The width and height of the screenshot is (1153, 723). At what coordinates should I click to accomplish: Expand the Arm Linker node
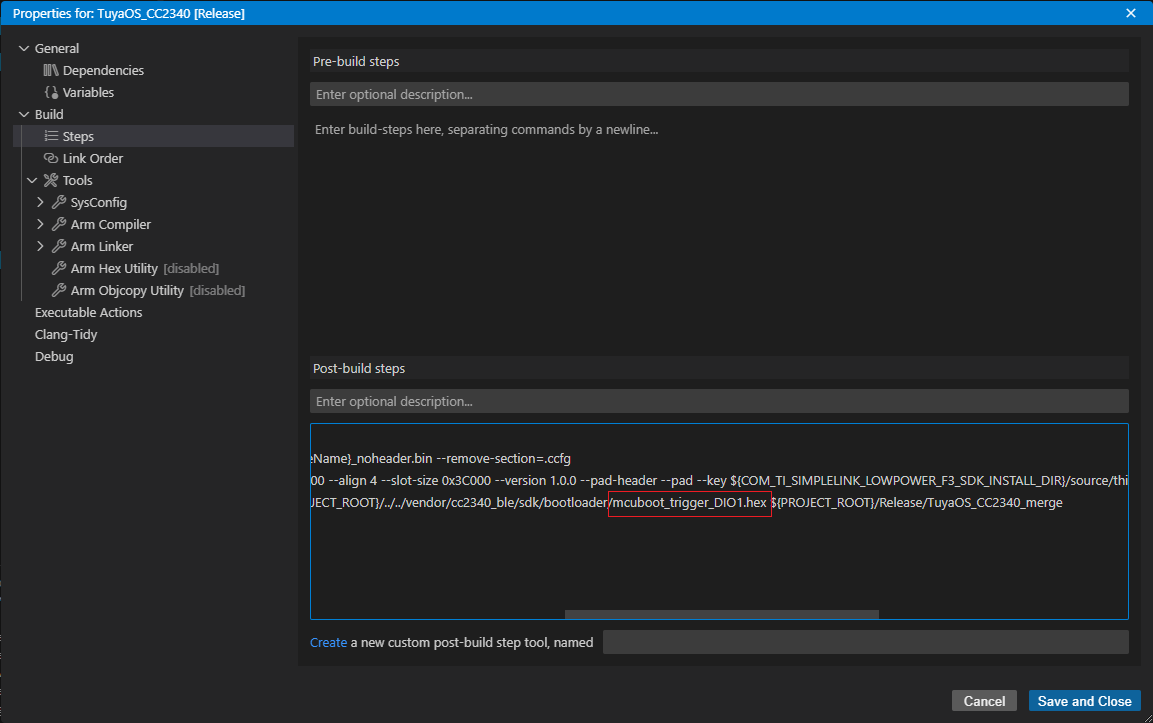pyautogui.click(x=40, y=246)
